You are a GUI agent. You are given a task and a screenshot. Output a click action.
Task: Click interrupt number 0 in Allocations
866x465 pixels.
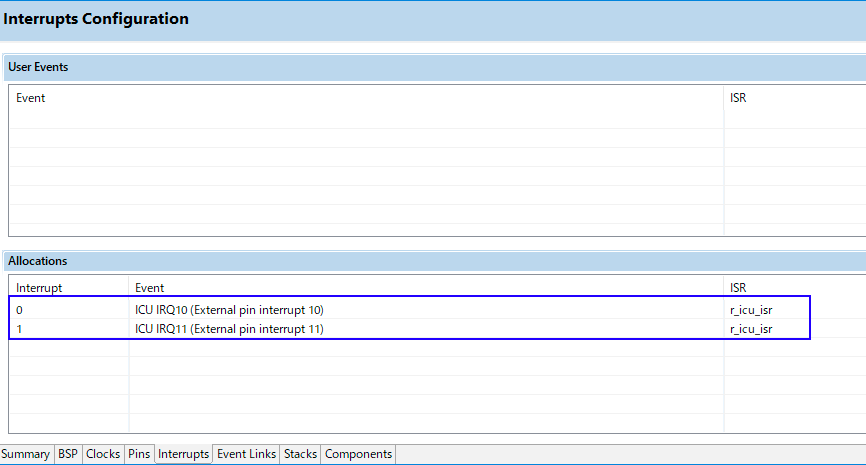tap(20, 310)
